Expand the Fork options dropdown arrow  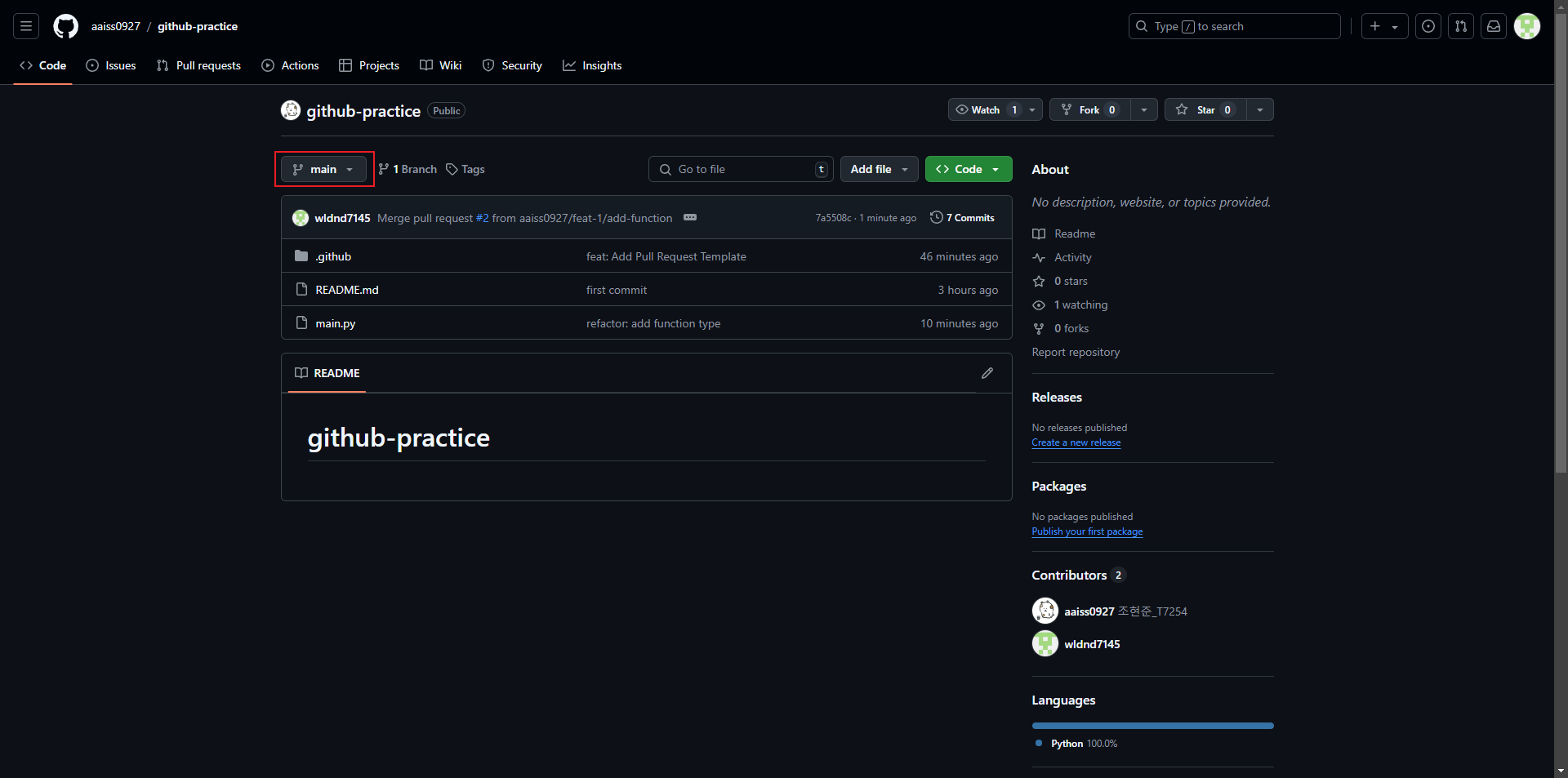coord(1144,109)
